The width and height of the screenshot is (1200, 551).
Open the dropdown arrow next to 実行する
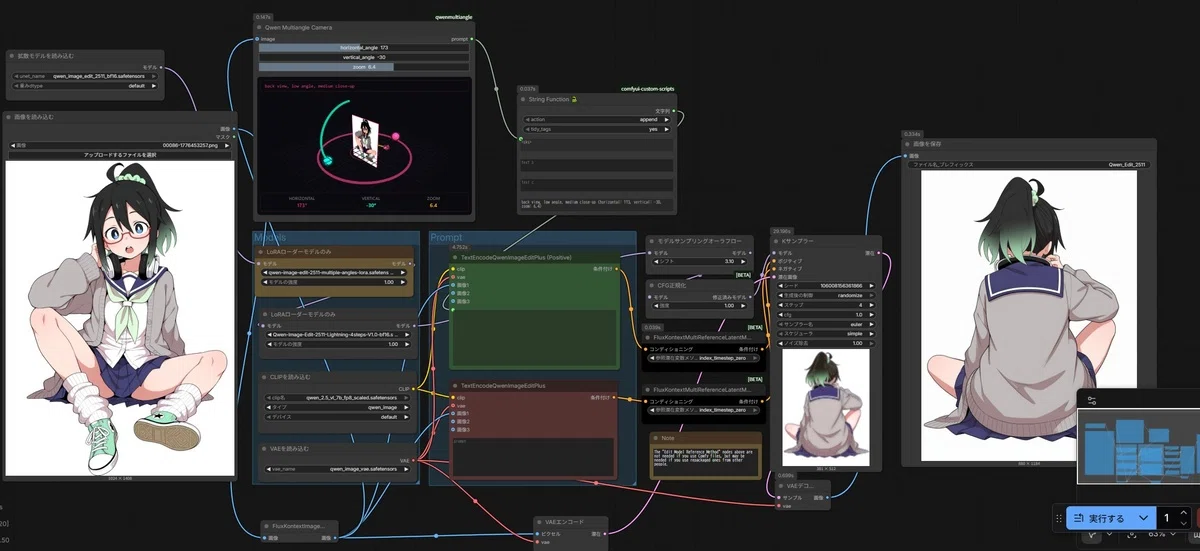pyautogui.click(x=1142, y=518)
